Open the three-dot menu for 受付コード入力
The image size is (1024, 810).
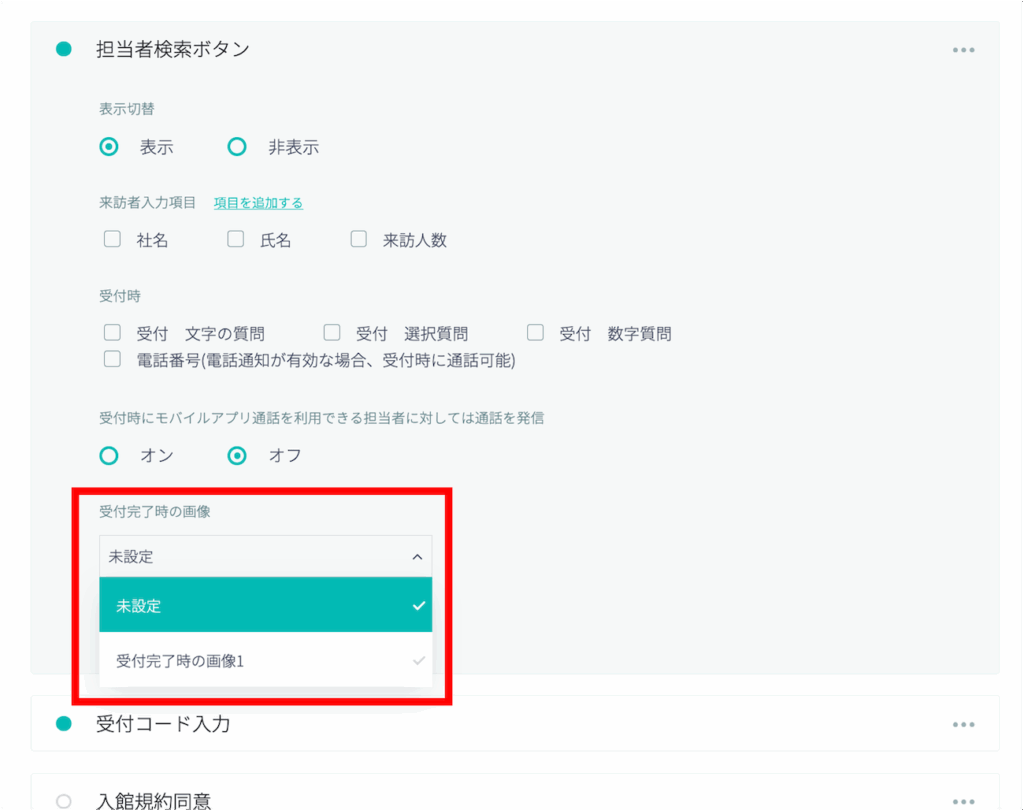[963, 725]
